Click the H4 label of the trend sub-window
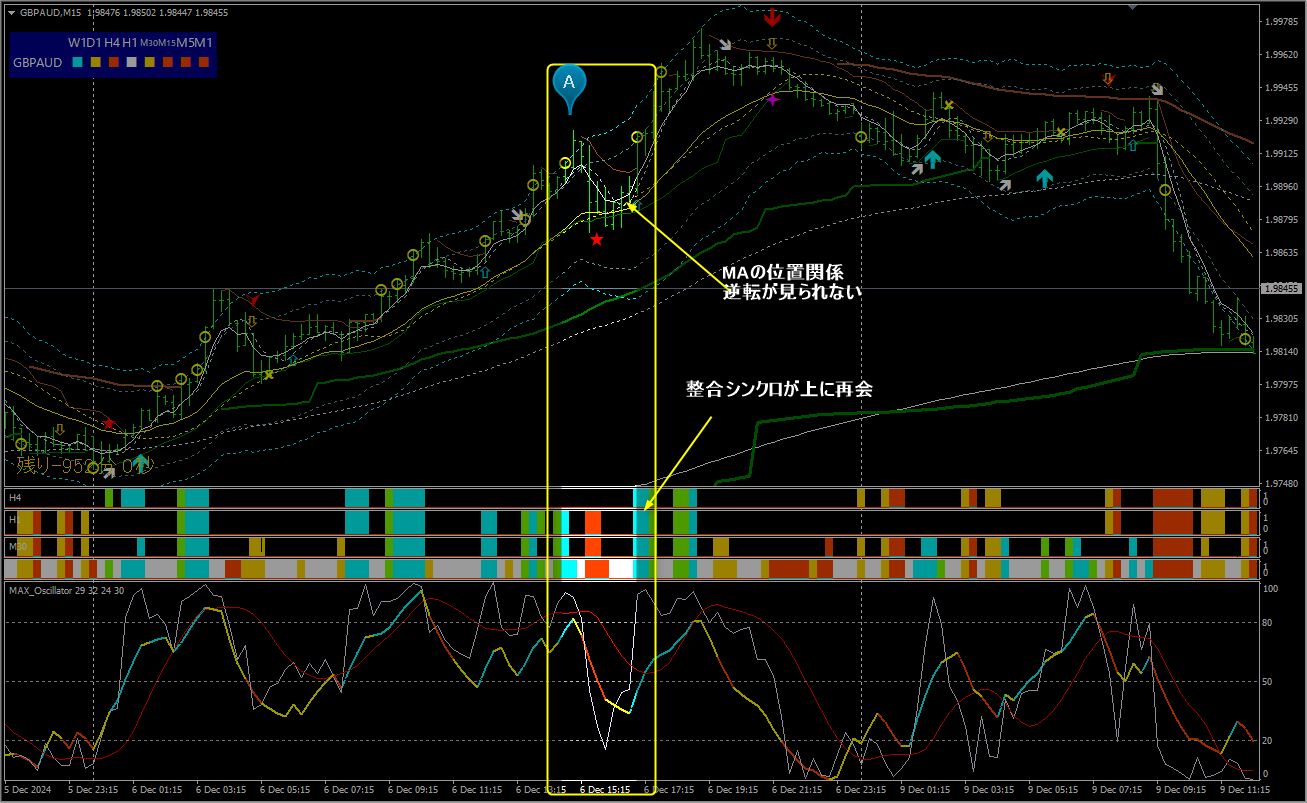Viewport: 1307px width, 803px height. (x=15, y=497)
